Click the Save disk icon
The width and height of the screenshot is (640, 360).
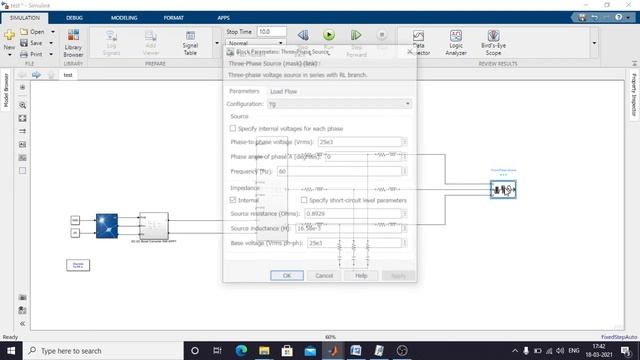click(x=24, y=43)
